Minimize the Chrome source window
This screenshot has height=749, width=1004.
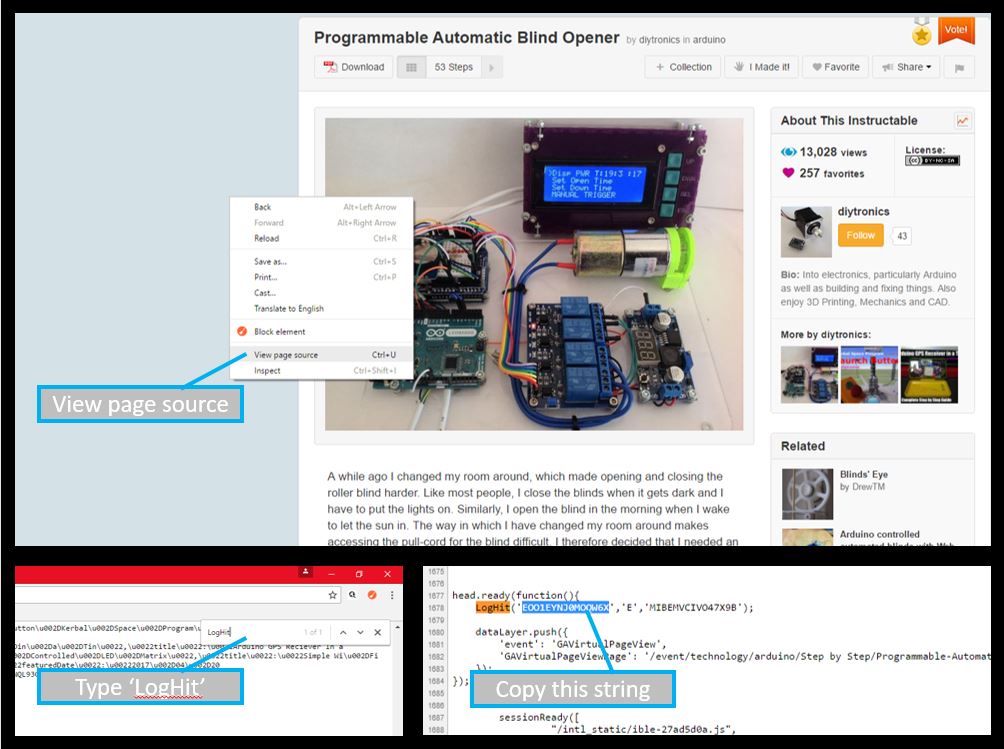tap(331, 574)
